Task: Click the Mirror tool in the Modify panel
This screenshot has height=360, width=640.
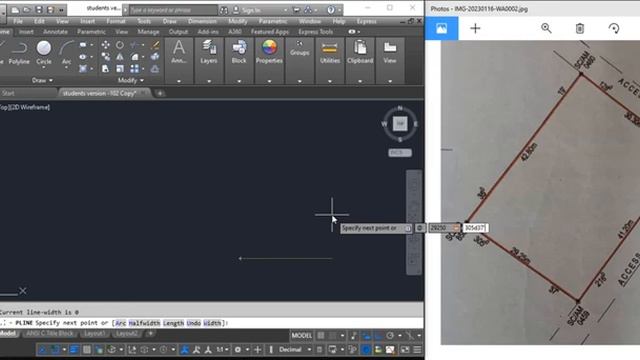Action: [x=120, y=57]
